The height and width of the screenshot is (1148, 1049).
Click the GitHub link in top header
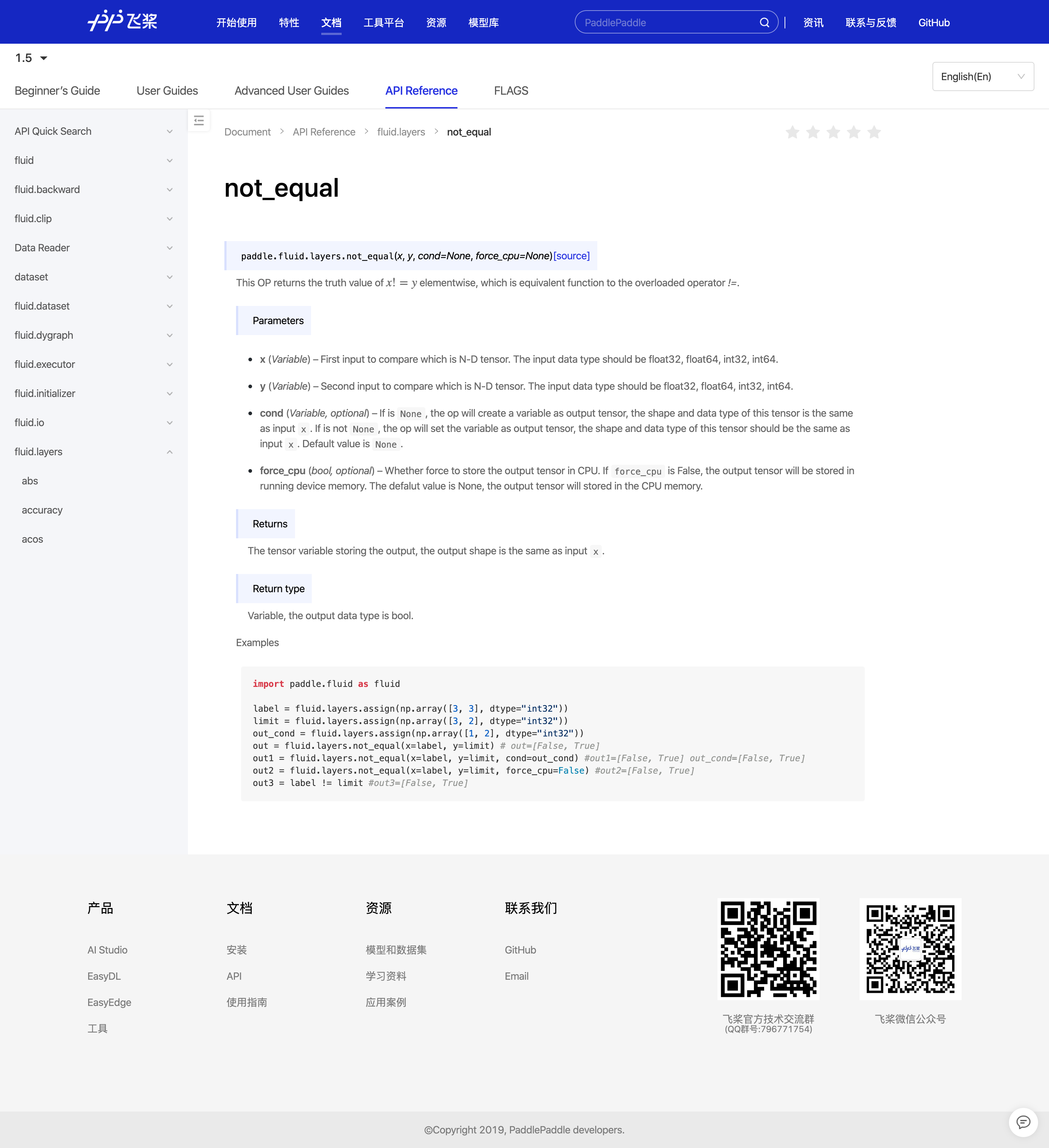pos(934,23)
